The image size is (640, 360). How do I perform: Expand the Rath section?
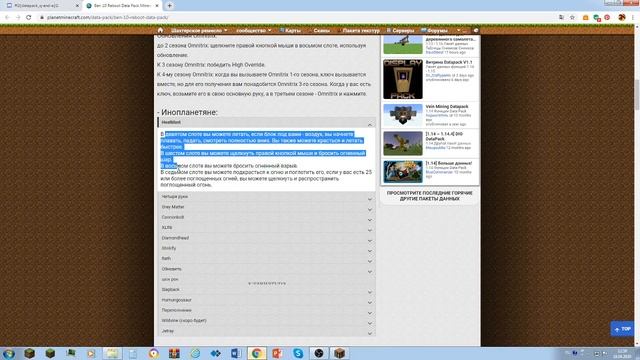[x=266, y=258]
